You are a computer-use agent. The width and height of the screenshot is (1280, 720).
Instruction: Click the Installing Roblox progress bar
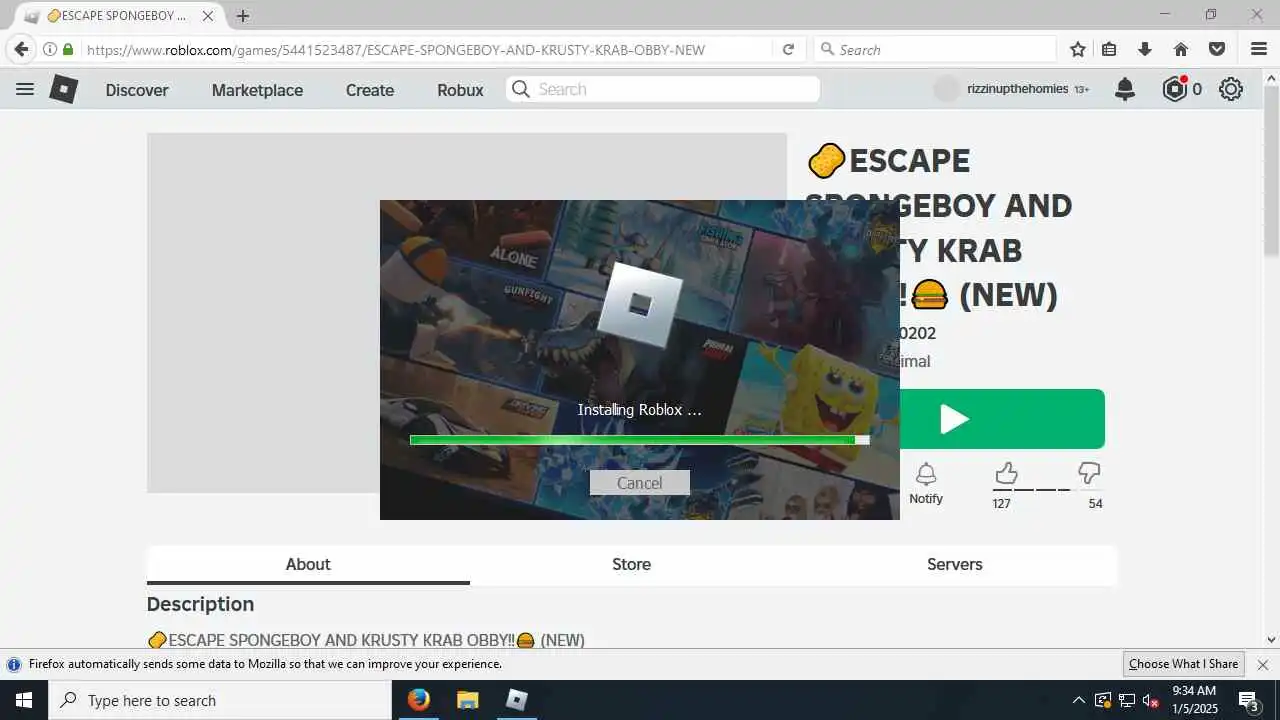pos(640,440)
